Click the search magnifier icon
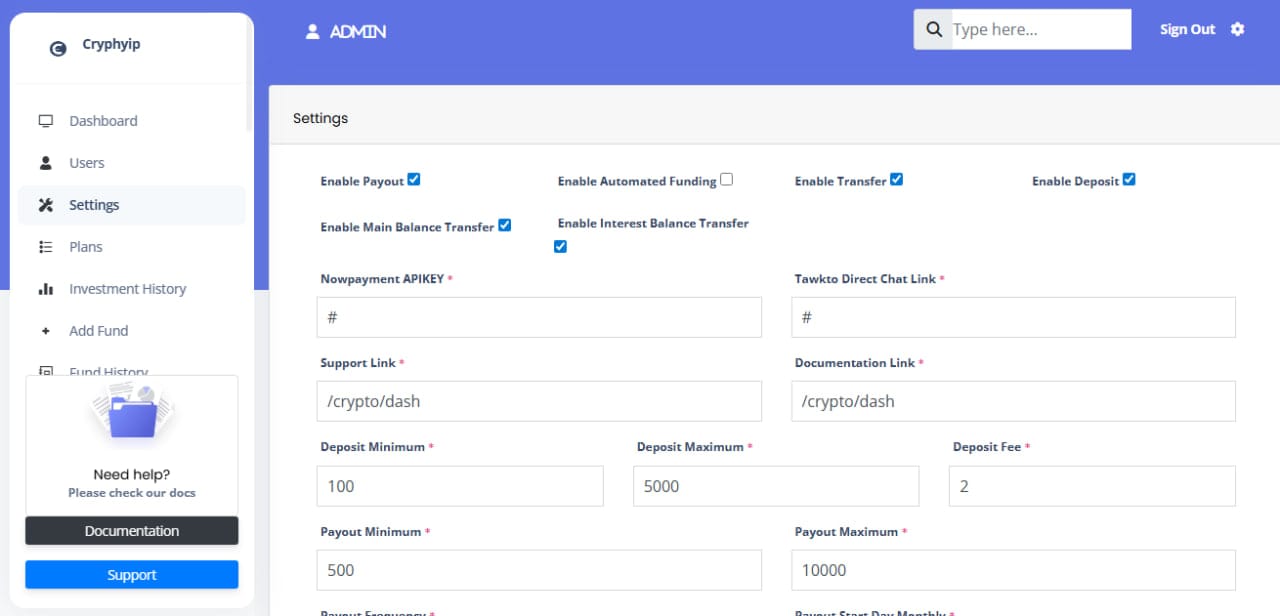 (x=933, y=29)
